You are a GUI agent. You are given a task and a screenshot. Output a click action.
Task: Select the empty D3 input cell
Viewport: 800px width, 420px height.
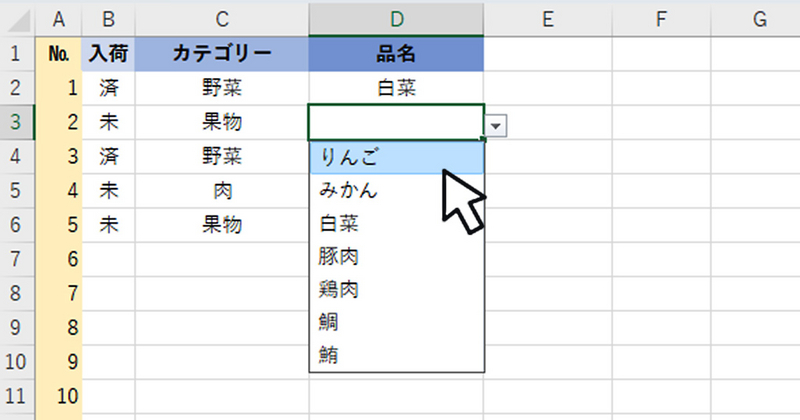[x=396, y=123]
